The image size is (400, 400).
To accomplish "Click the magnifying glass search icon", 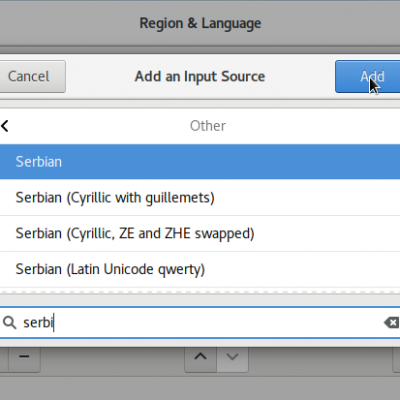I will point(9,322).
